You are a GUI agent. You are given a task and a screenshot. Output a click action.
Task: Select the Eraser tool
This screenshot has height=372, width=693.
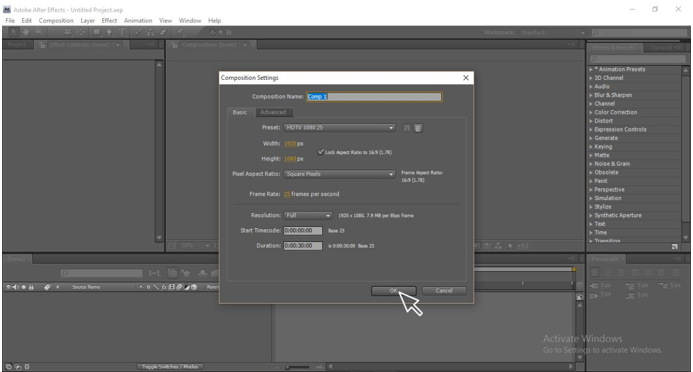[x=163, y=32]
